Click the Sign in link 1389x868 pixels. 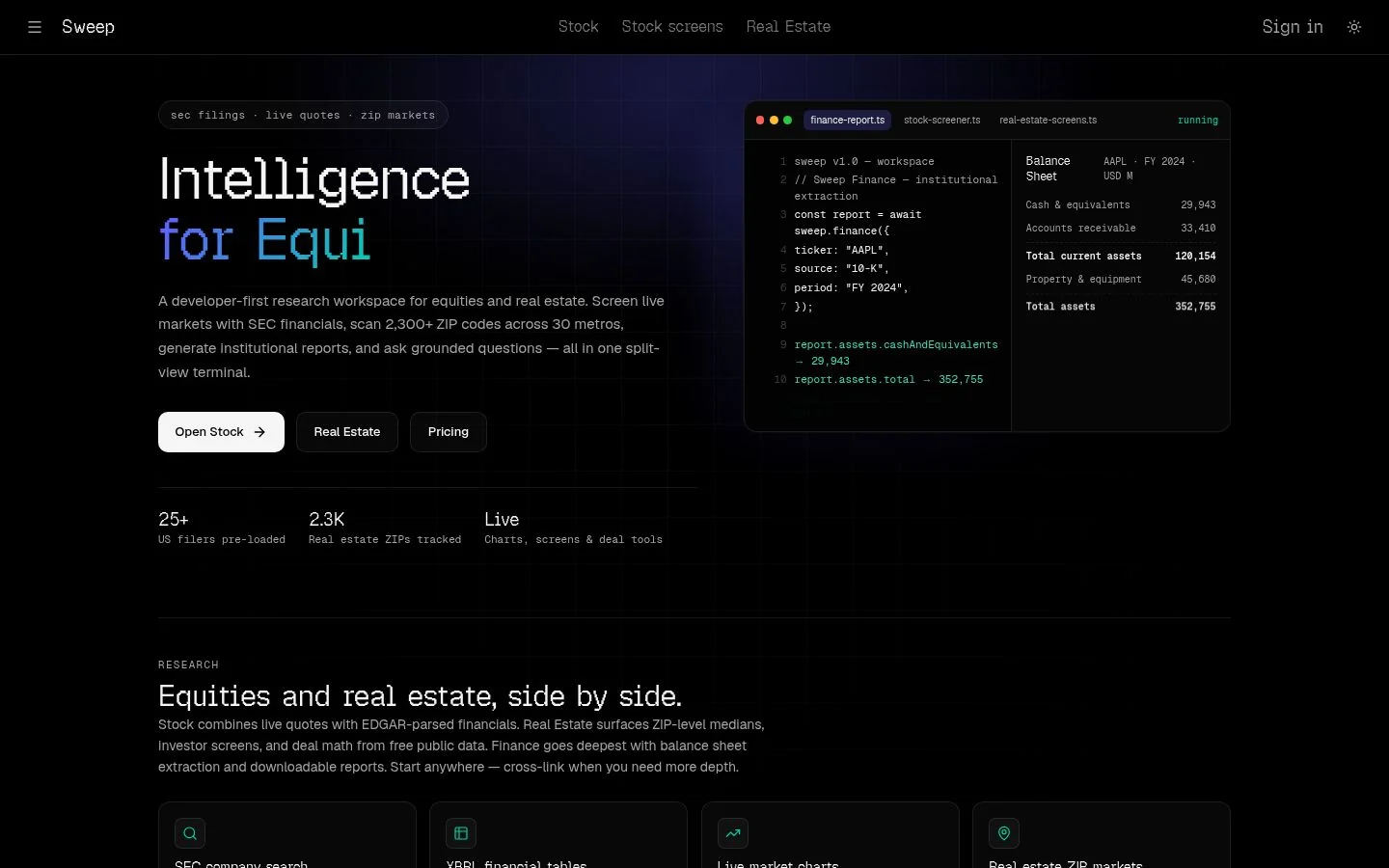pyautogui.click(x=1293, y=27)
